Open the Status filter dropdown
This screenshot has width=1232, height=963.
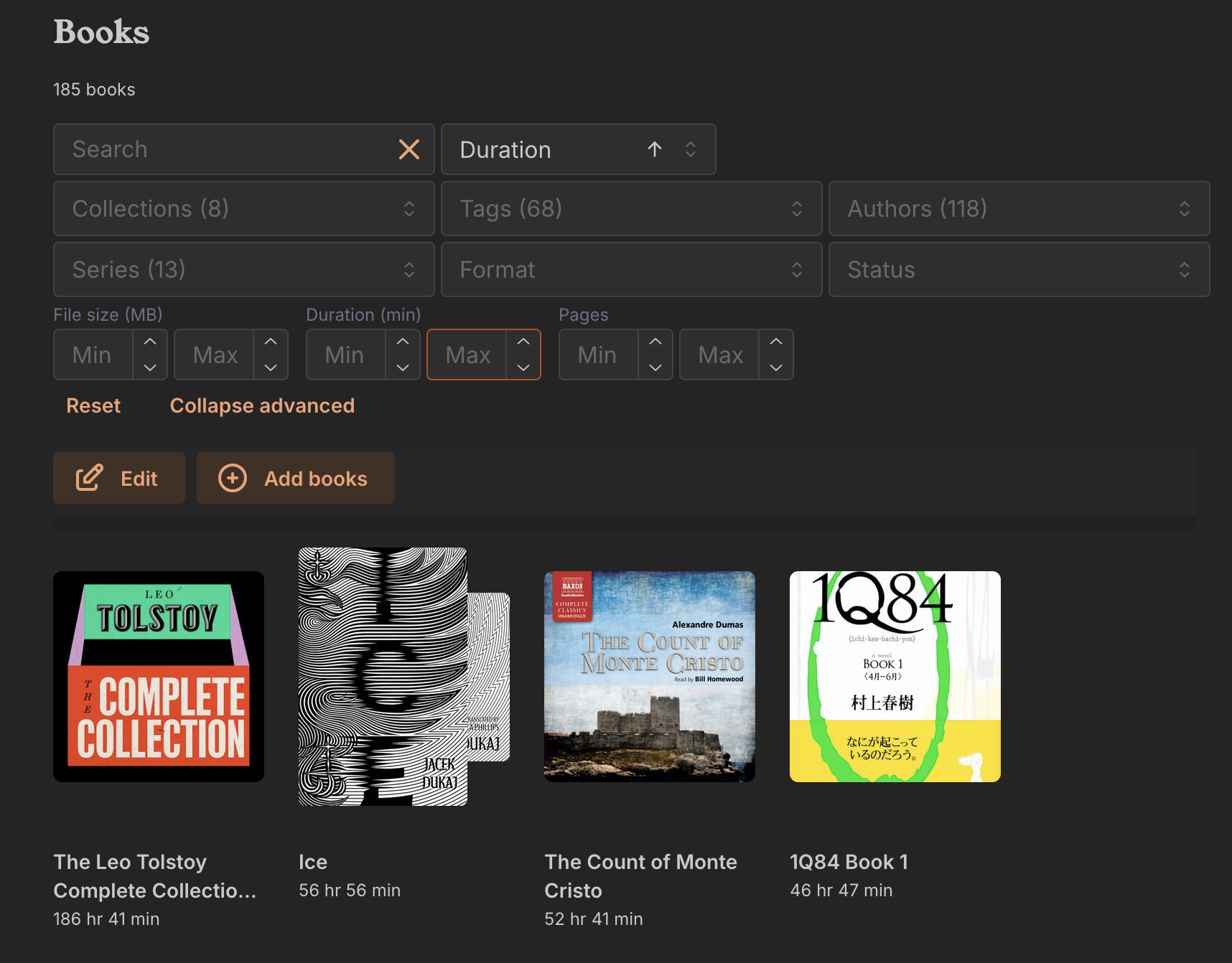click(x=1019, y=270)
